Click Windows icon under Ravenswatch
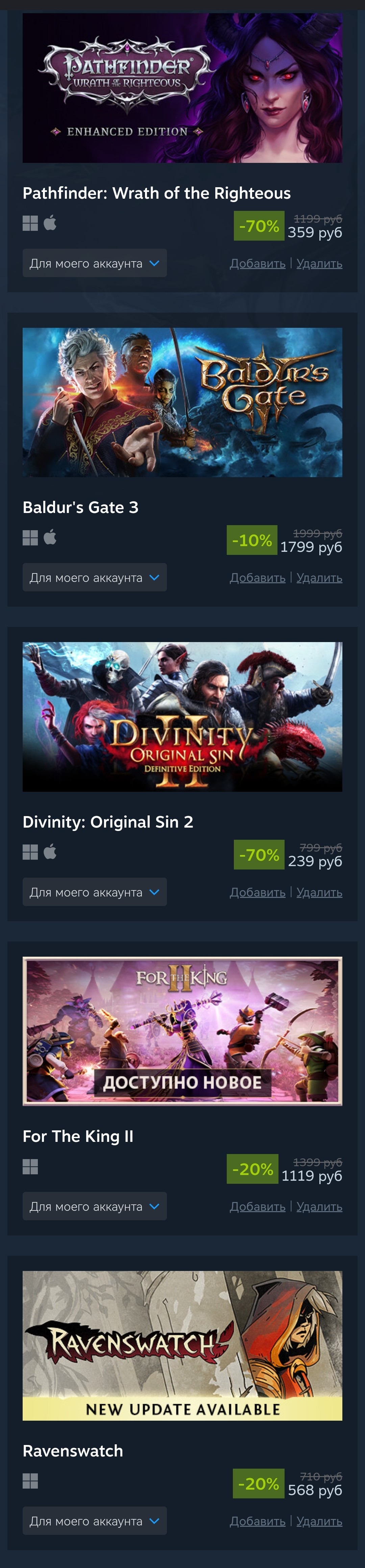 pos(30,1481)
